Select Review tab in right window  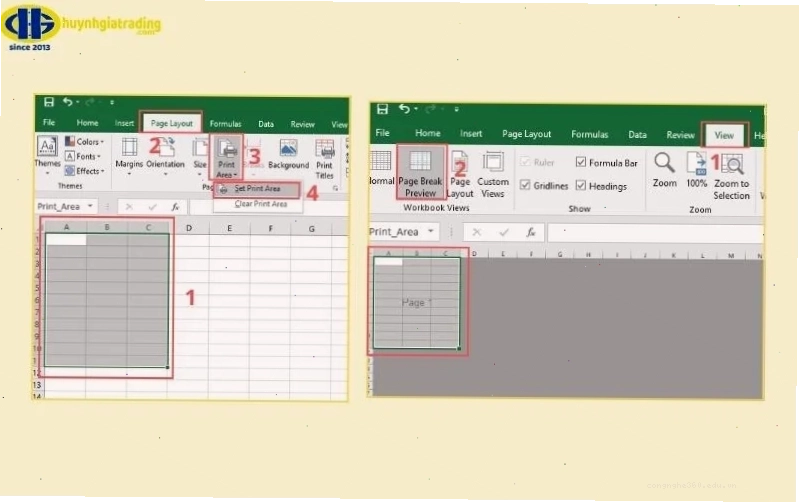pos(680,135)
